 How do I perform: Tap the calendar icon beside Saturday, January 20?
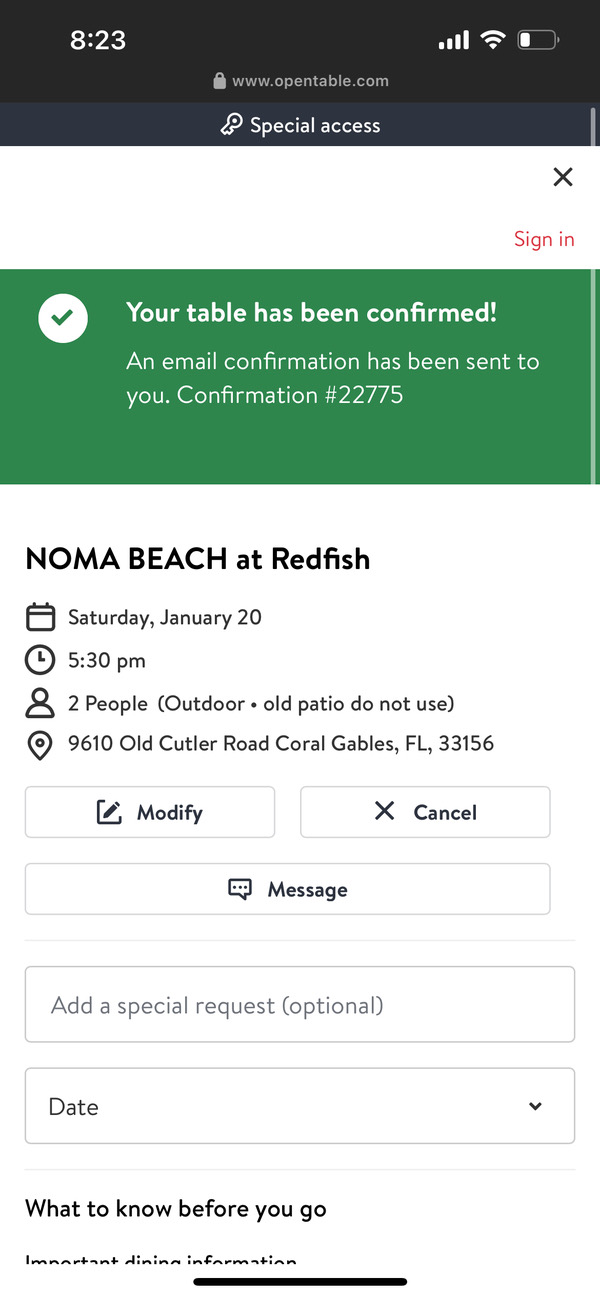click(40, 617)
